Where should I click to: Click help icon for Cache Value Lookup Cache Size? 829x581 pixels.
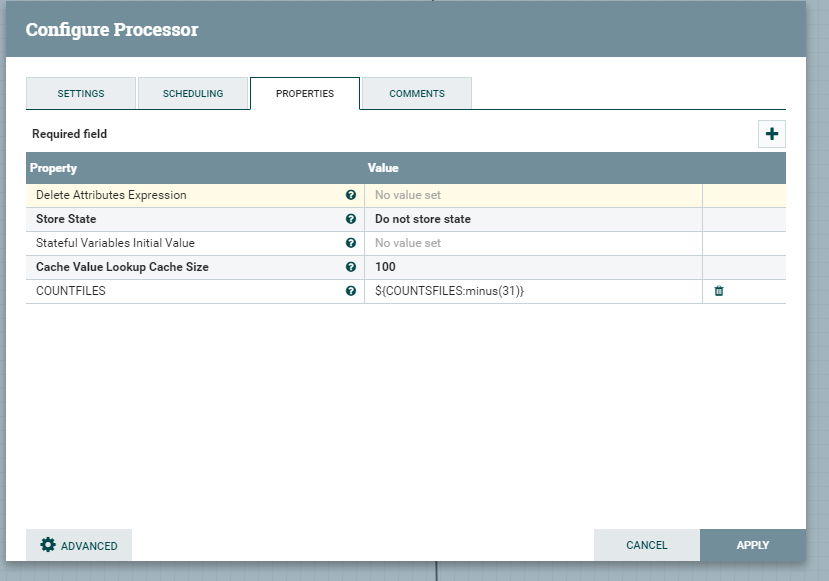click(x=351, y=267)
